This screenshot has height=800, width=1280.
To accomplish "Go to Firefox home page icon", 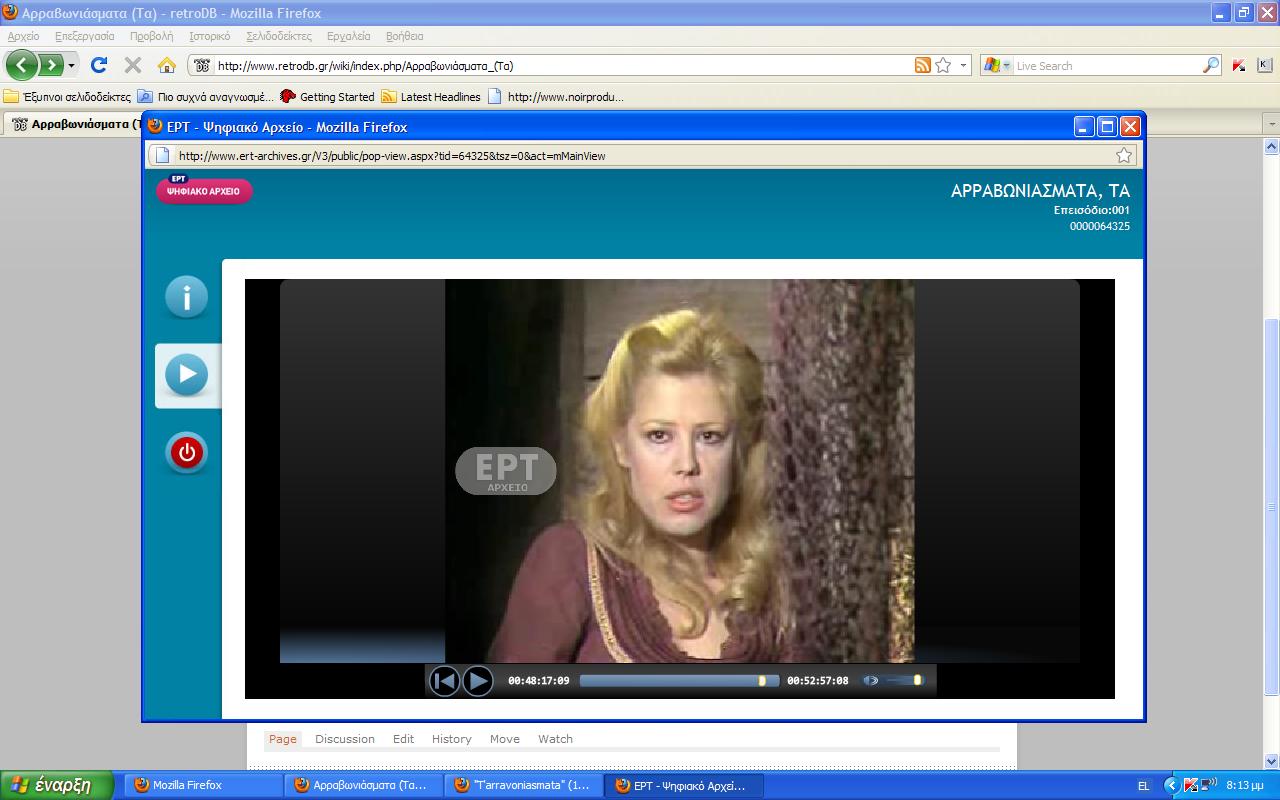I will point(167,65).
